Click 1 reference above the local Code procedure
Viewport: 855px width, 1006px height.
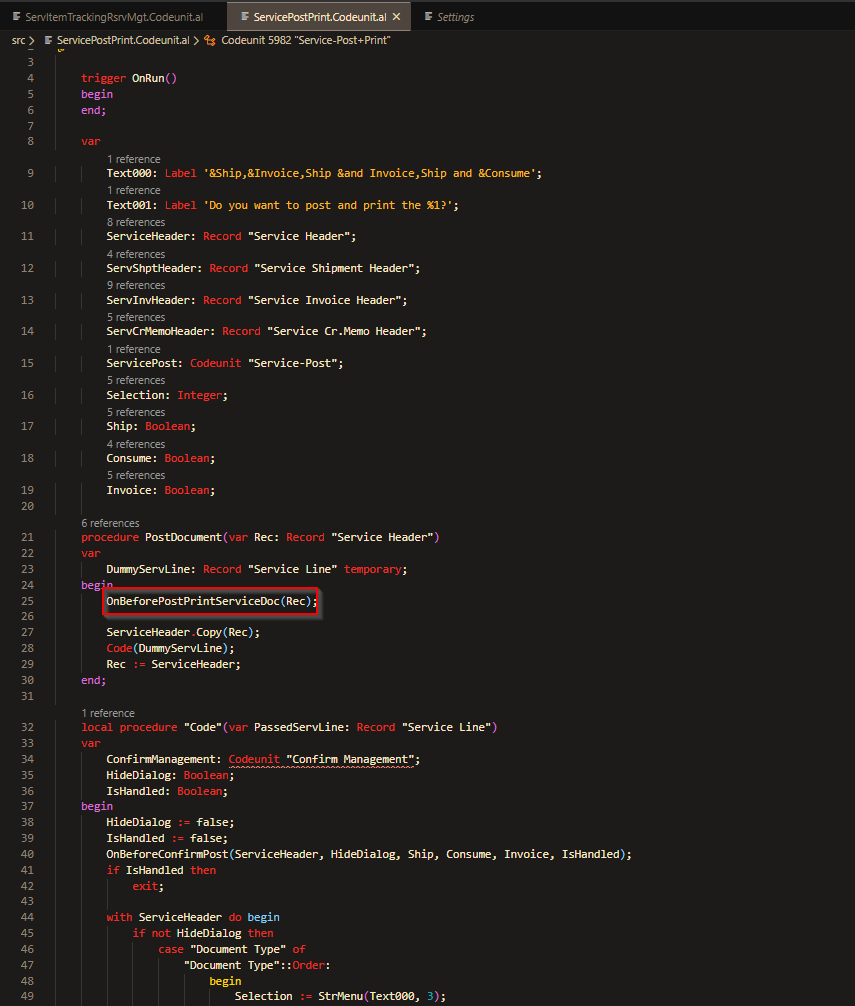[106, 713]
